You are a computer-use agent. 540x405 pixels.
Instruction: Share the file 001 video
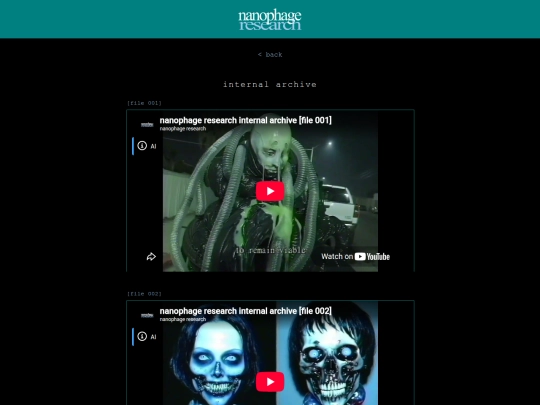tap(151, 257)
